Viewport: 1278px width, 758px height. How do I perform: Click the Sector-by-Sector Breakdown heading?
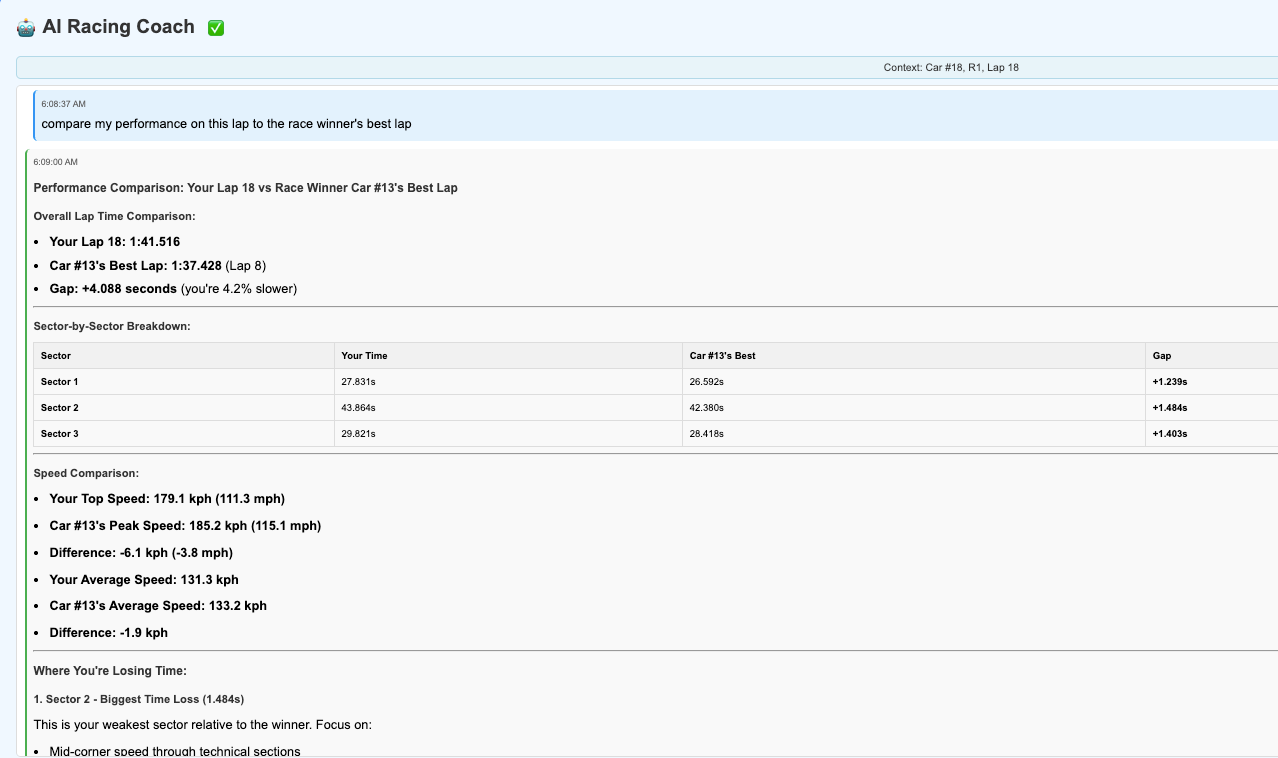112,326
